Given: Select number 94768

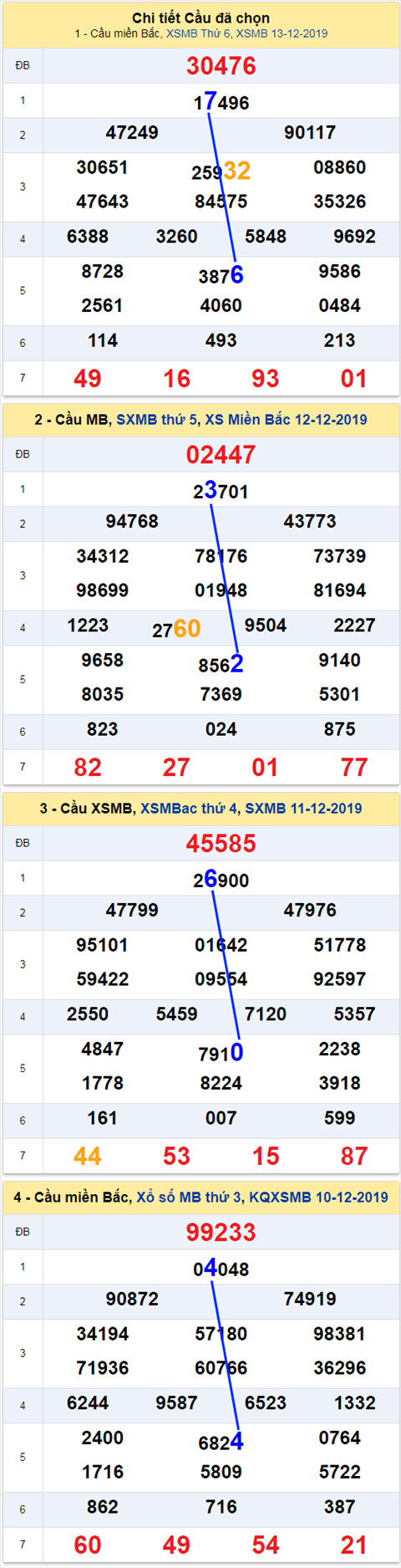Looking at the screenshot, I should (132, 522).
